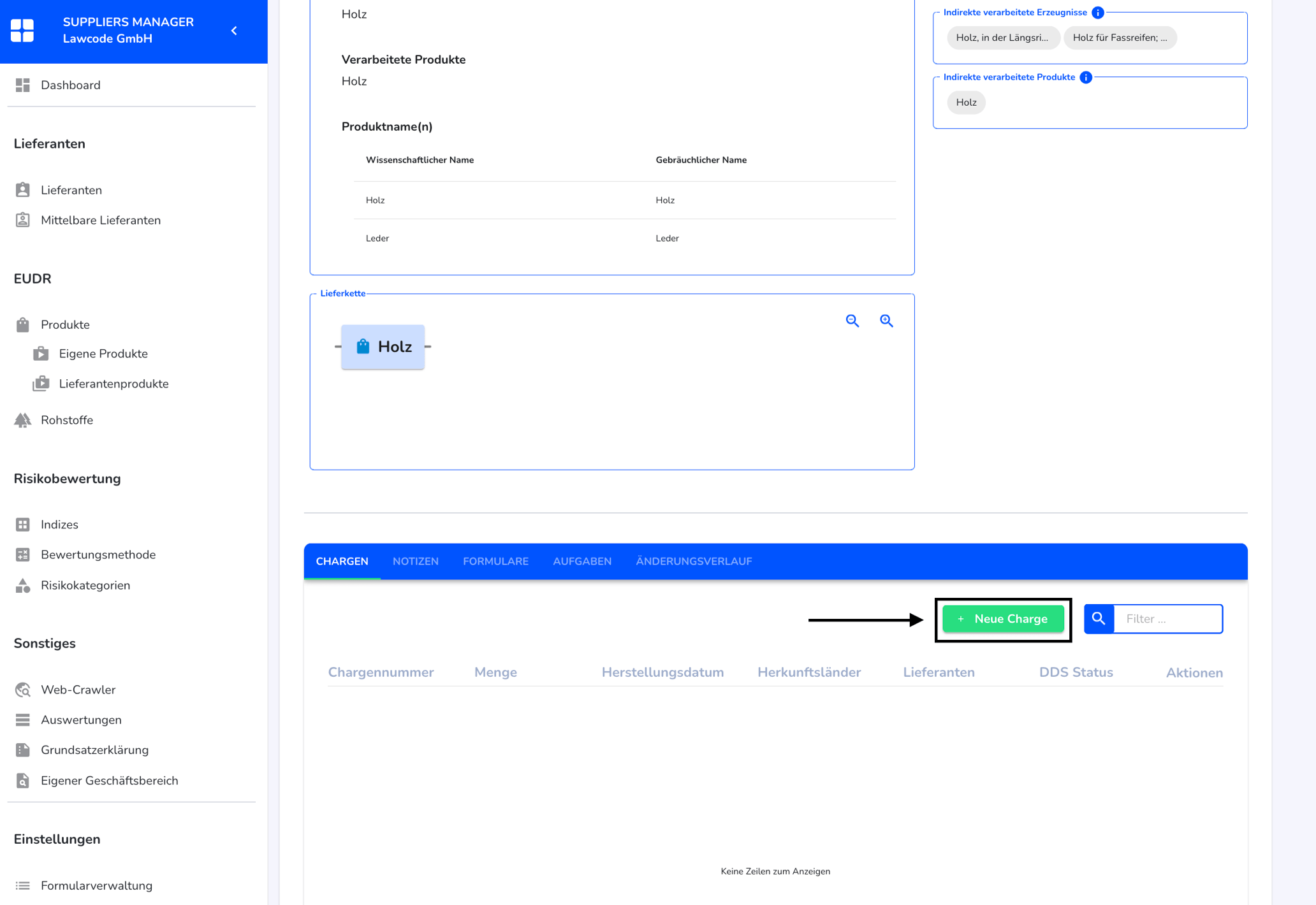
Task: Open the Formulare tab
Action: coord(495,561)
